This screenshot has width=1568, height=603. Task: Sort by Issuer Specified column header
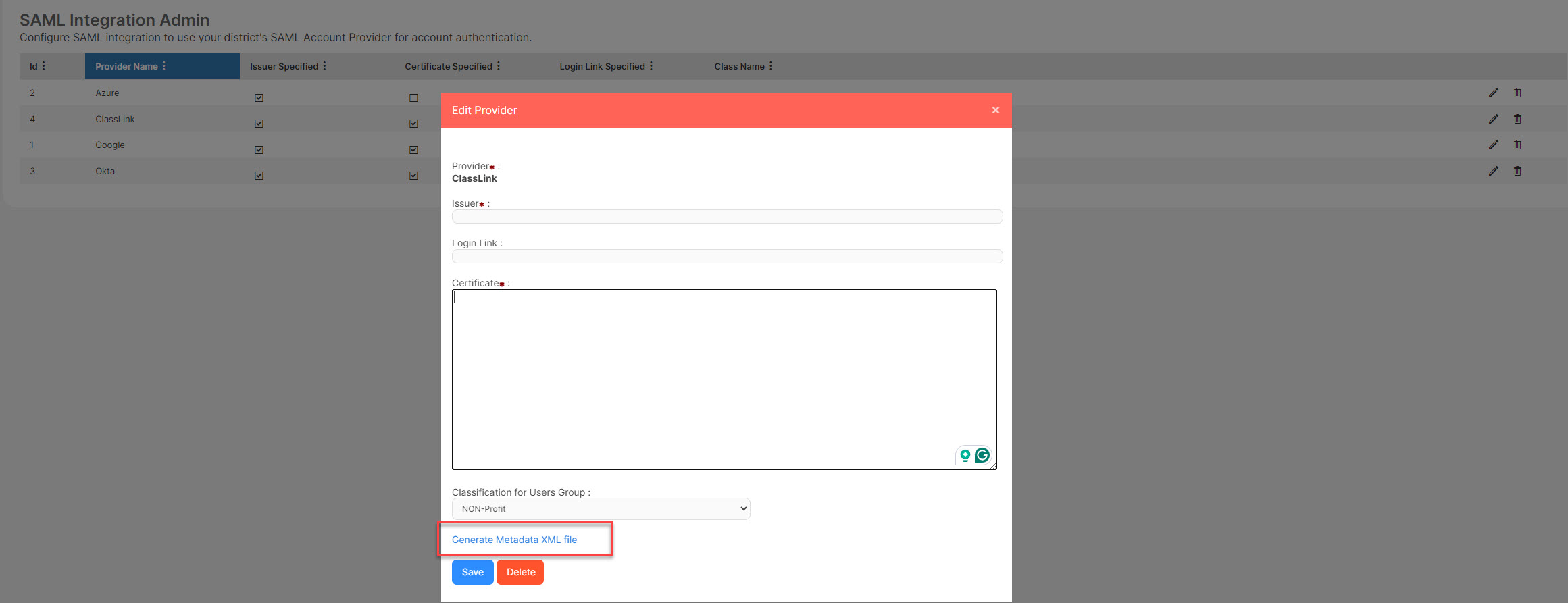pyautogui.click(x=284, y=66)
